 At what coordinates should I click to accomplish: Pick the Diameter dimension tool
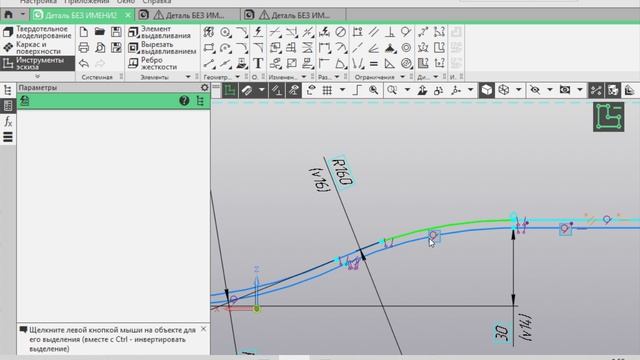pos(340,32)
